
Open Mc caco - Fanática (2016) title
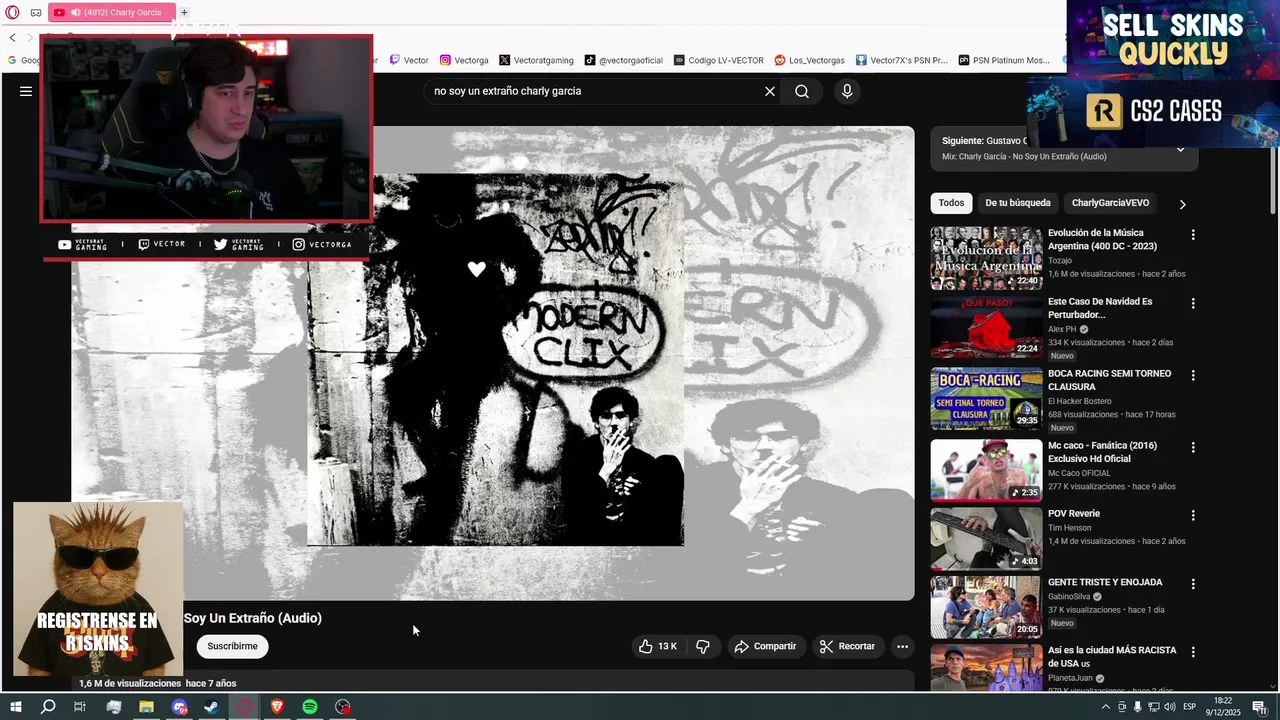tap(1103, 452)
